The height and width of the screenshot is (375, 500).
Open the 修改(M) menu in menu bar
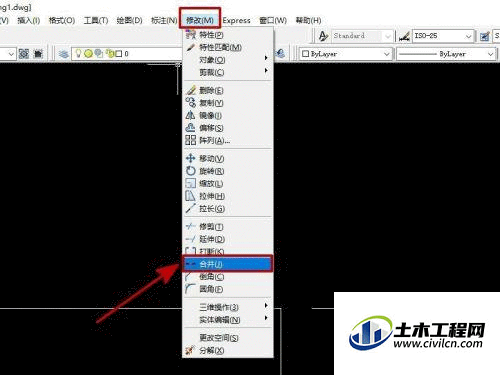click(x=200, y=20)
